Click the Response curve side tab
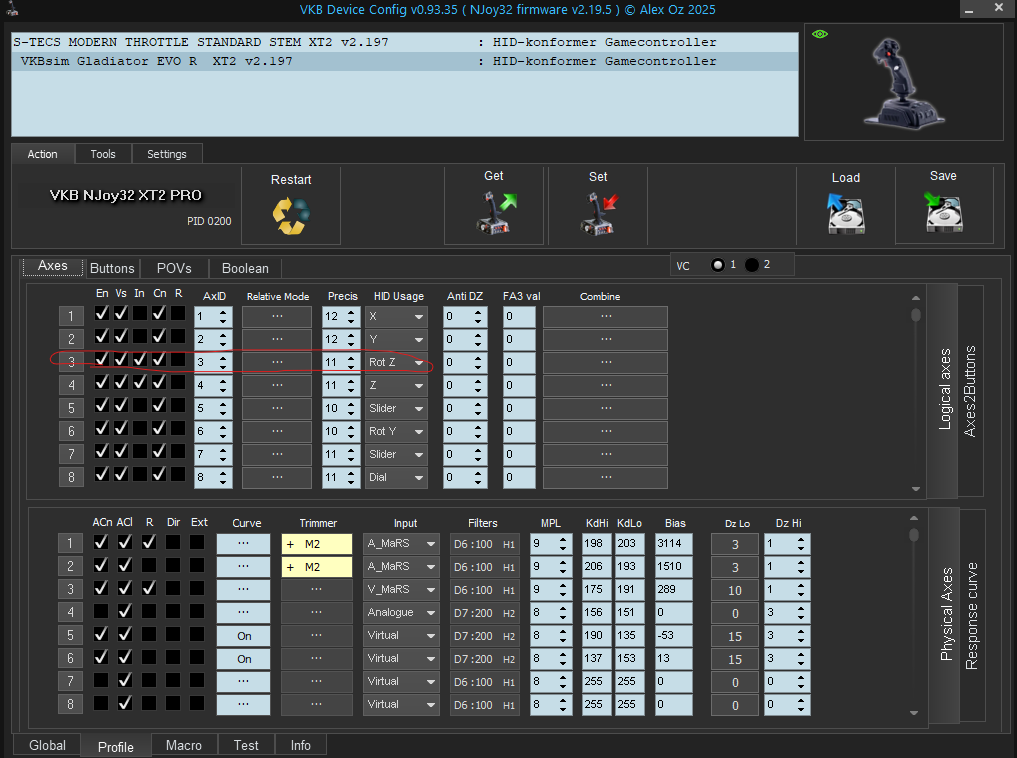Viewport: 1017px width, 758px height. (972, 615)
